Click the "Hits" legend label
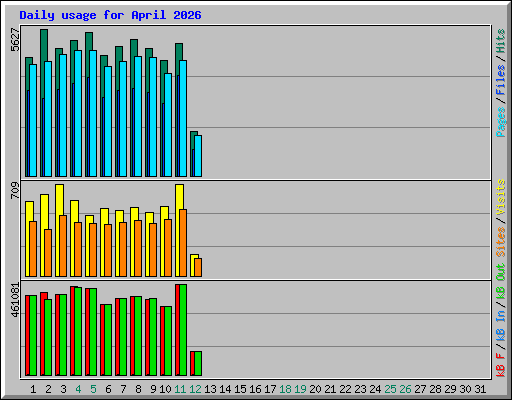This screenshot has width=512, height=400. click(501, 41)
